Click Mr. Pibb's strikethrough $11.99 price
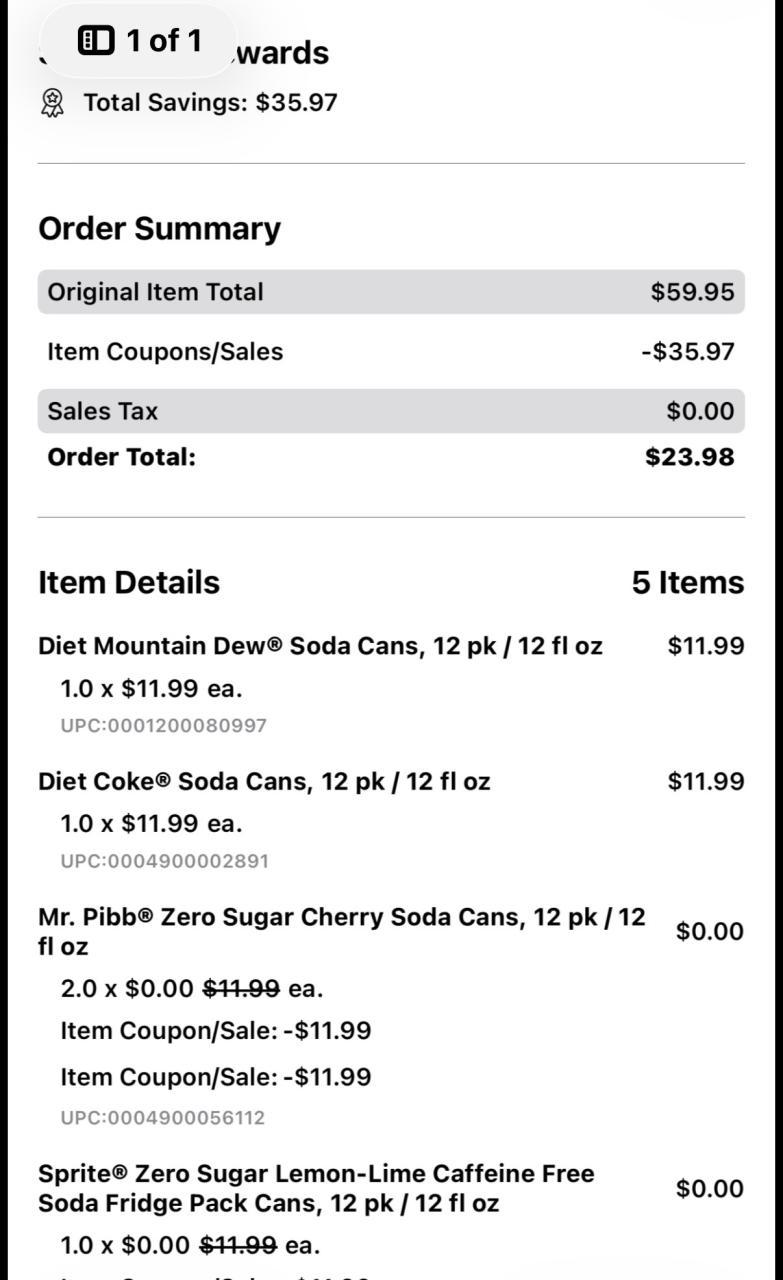Viewport: 783px width, 1280px height. (x=241, y=989)
